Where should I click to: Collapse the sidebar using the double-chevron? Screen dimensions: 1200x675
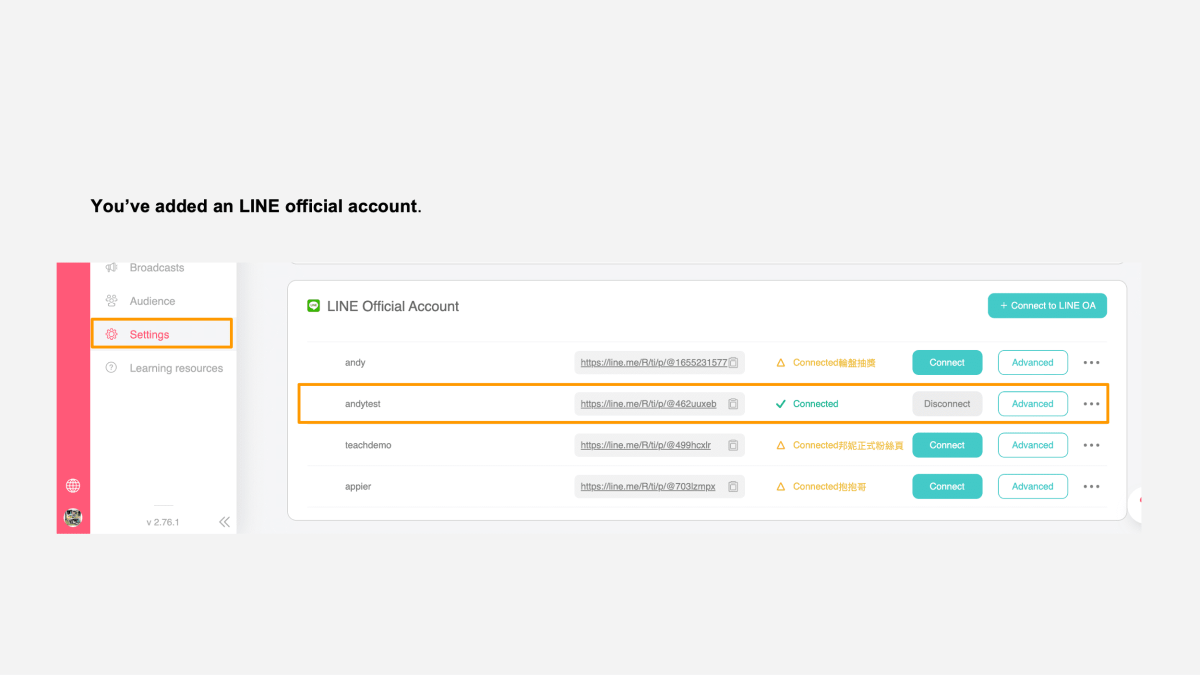coord(224,521)
